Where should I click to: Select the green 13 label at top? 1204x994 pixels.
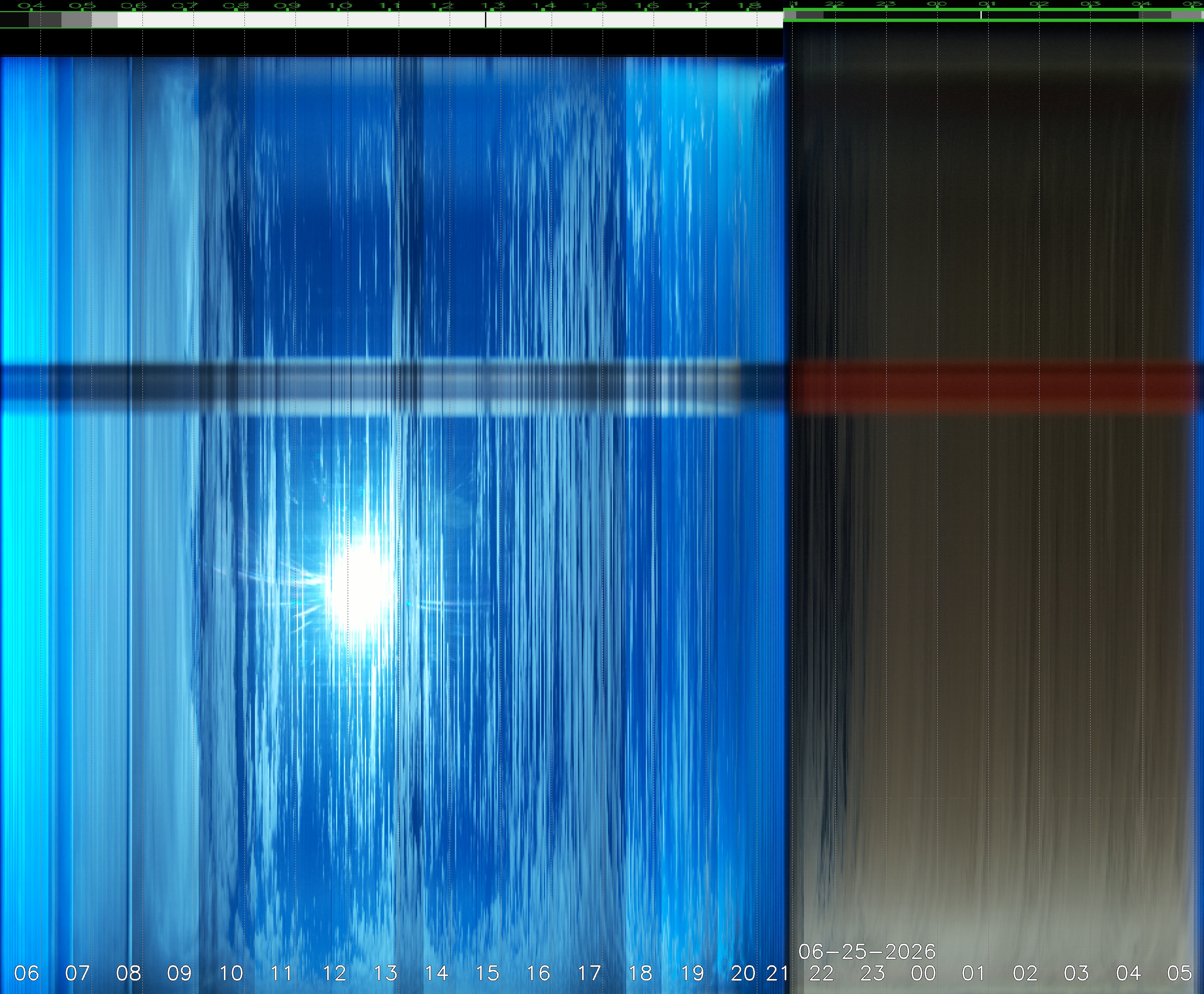pyautogui.click(x=492, y=6)
